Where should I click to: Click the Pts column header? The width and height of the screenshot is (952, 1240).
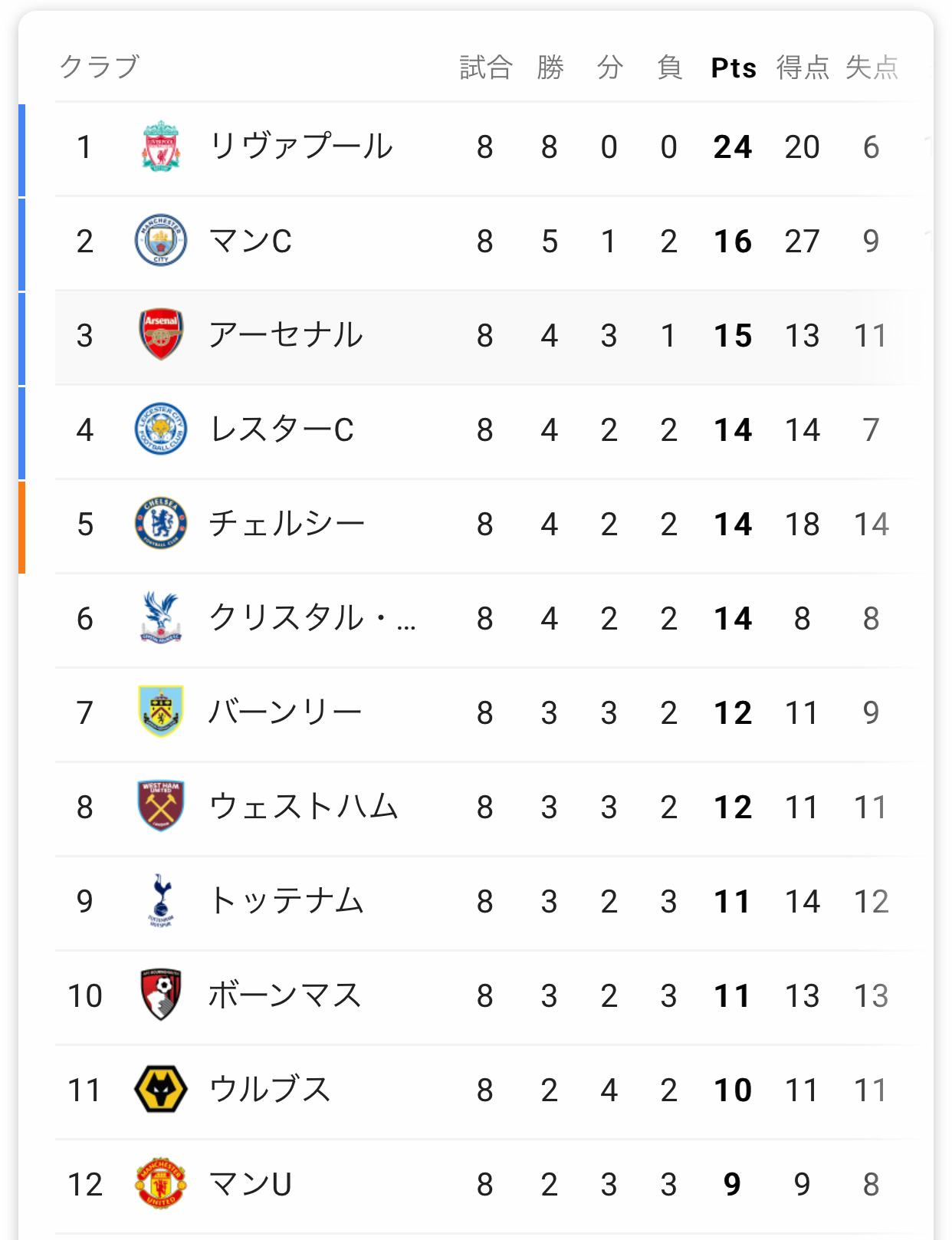(734, 67)
